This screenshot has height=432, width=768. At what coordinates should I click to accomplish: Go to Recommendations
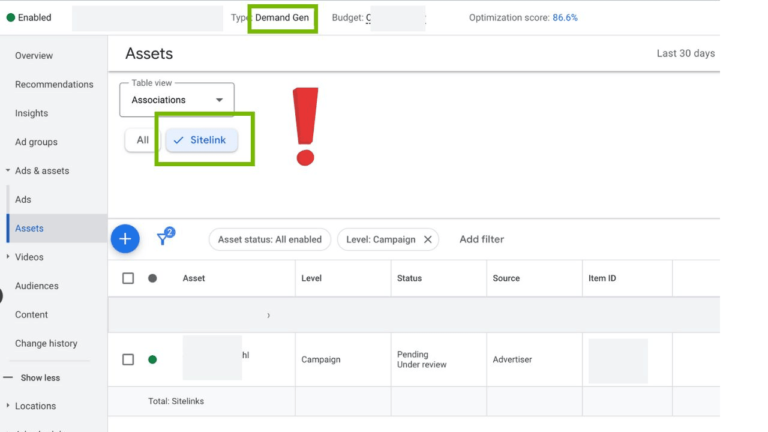54,84
